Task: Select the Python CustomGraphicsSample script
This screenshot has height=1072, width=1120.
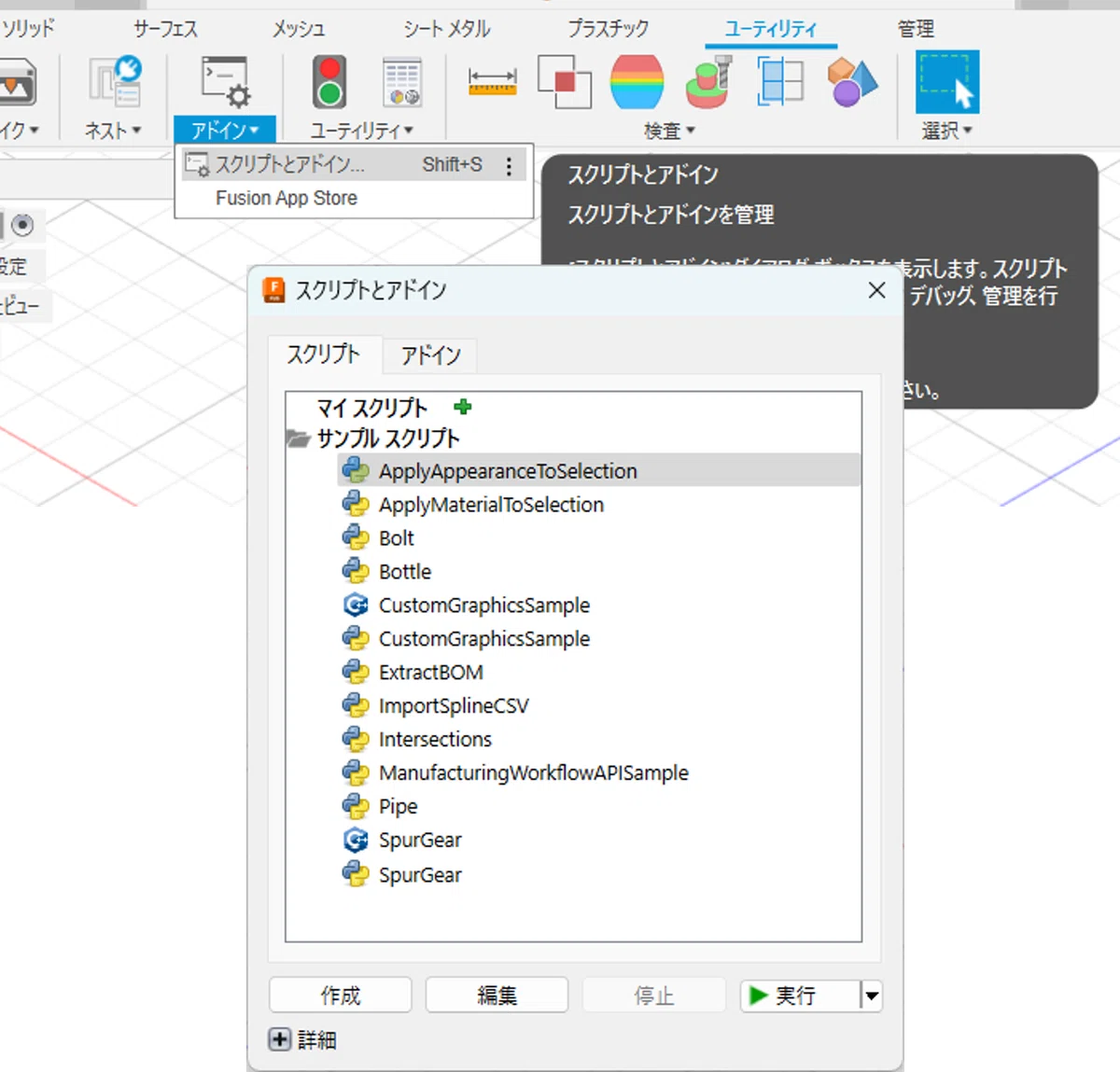Action: click(484, 639)
